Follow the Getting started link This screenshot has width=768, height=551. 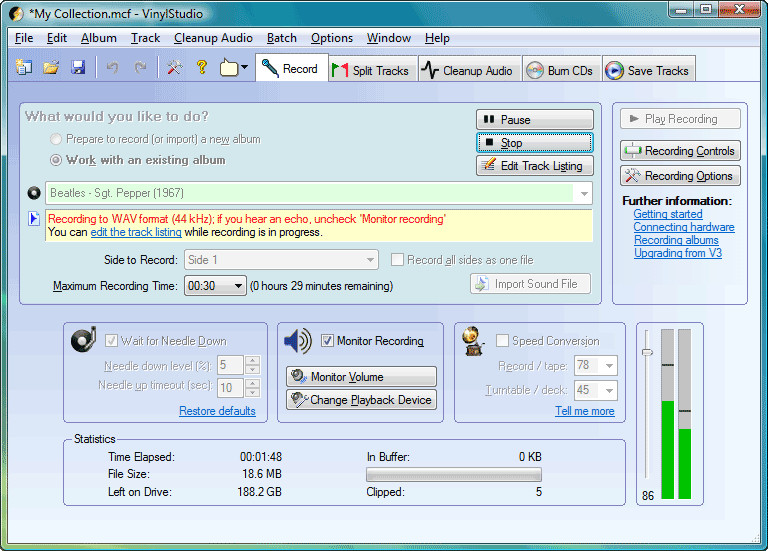(668, 214)
